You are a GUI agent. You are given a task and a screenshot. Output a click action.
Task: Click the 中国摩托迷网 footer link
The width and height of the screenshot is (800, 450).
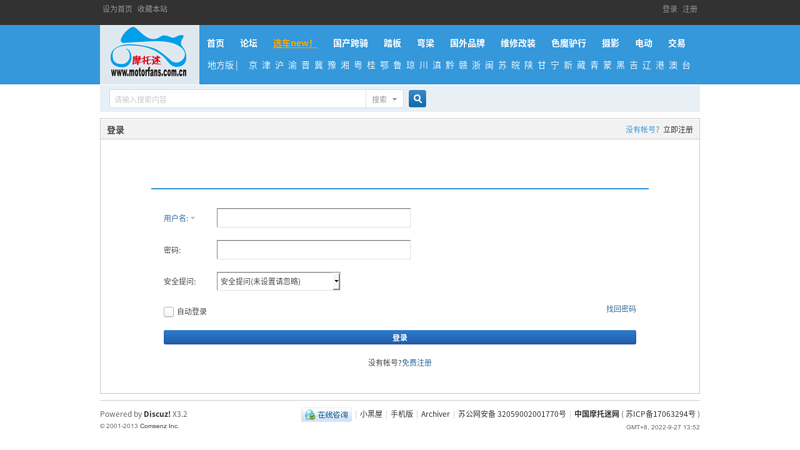tap(596, 414)
